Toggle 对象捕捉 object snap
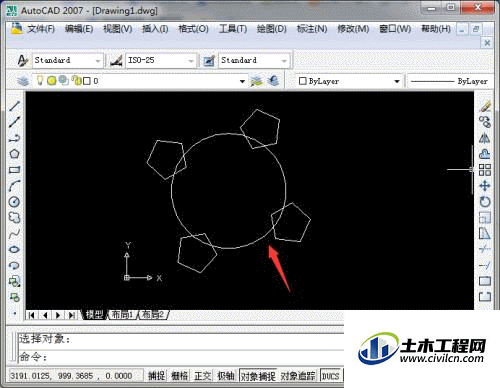The image size is (500, 388). pos(258,376)
